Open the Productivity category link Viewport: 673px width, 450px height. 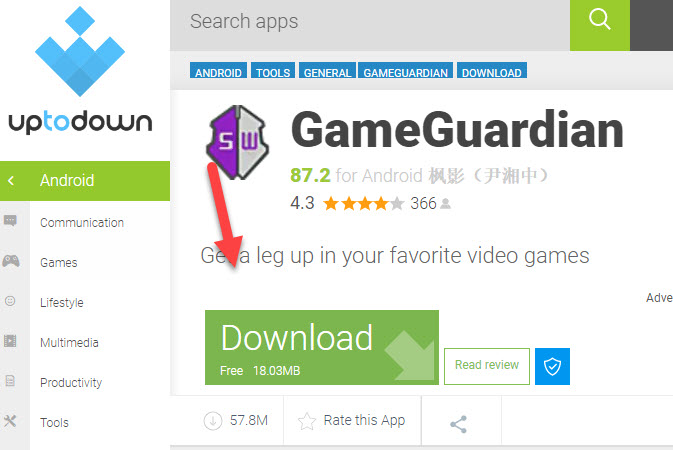point(71,383)
